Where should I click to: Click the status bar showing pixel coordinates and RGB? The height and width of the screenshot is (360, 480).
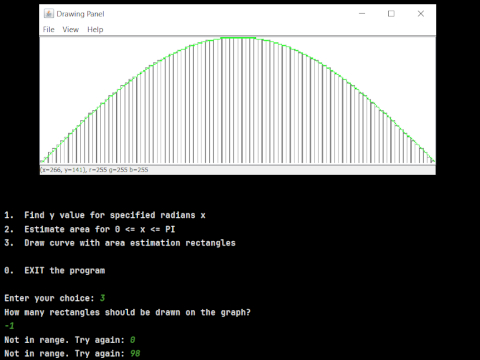click(237, 170)
